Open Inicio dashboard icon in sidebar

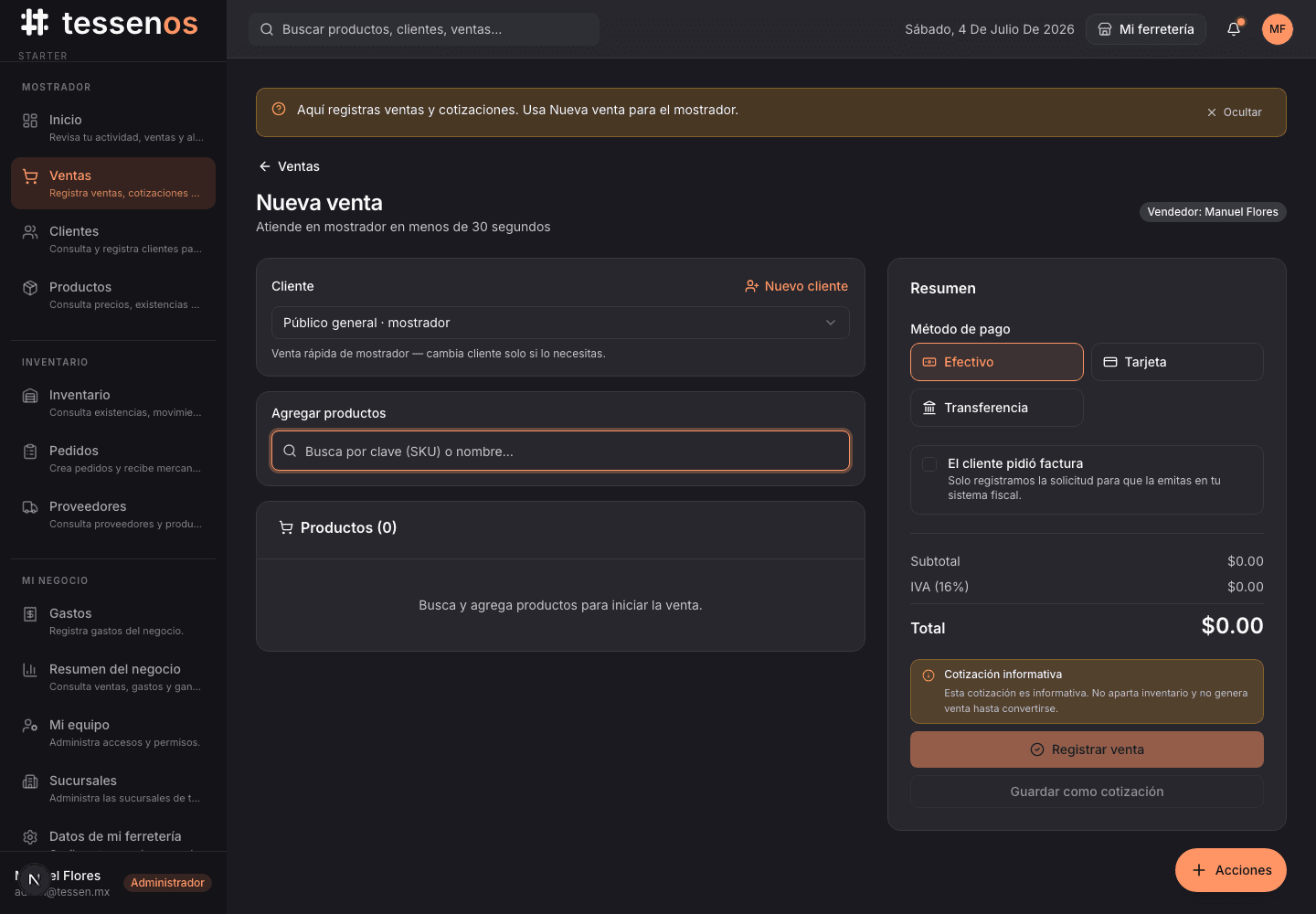(30, 121)
